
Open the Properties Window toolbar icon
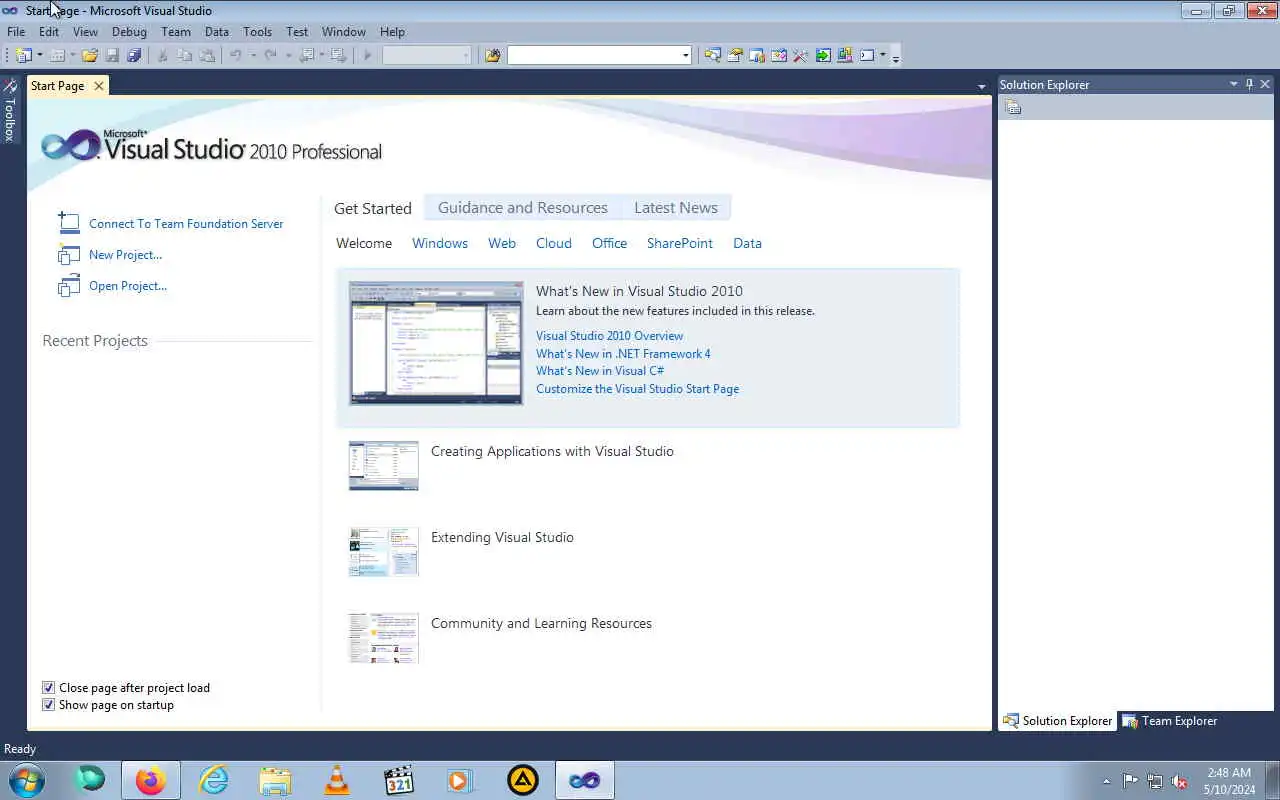[735, 55]
